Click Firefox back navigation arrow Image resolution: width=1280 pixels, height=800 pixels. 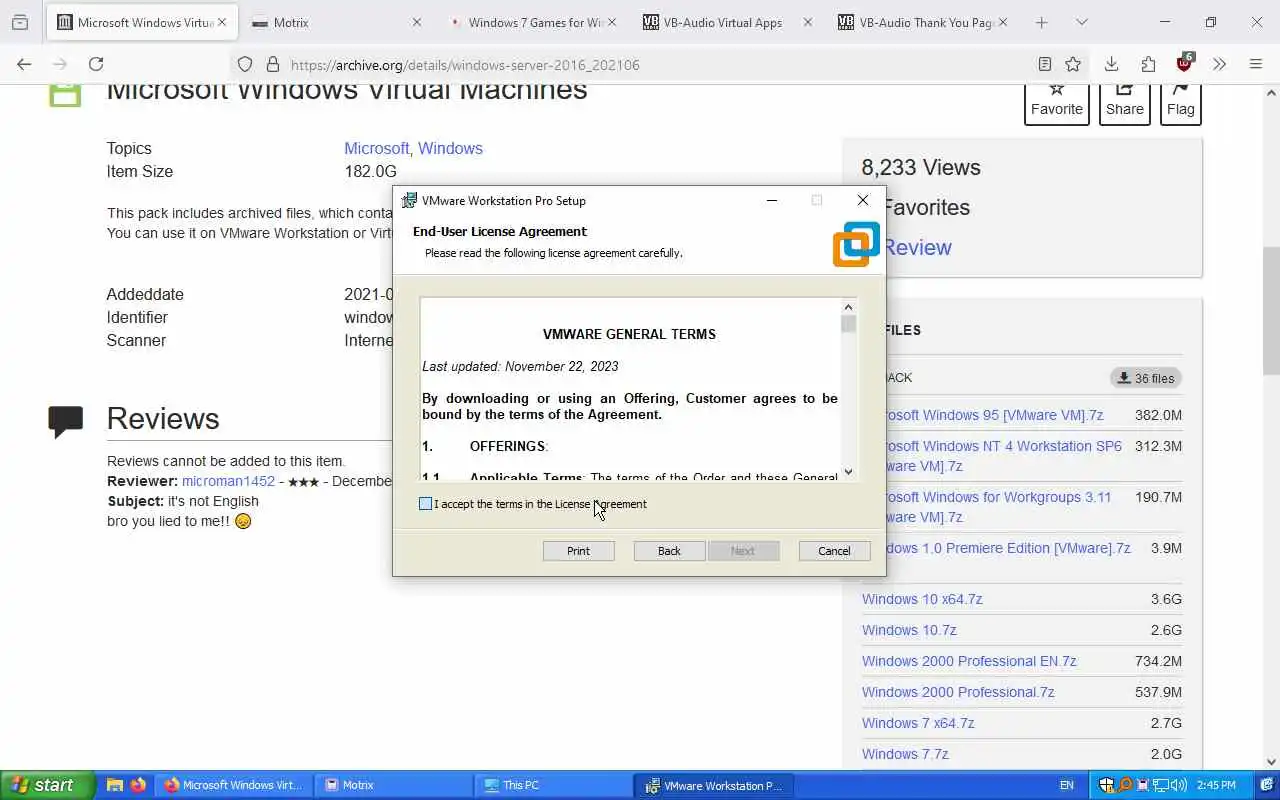(24, 64)
